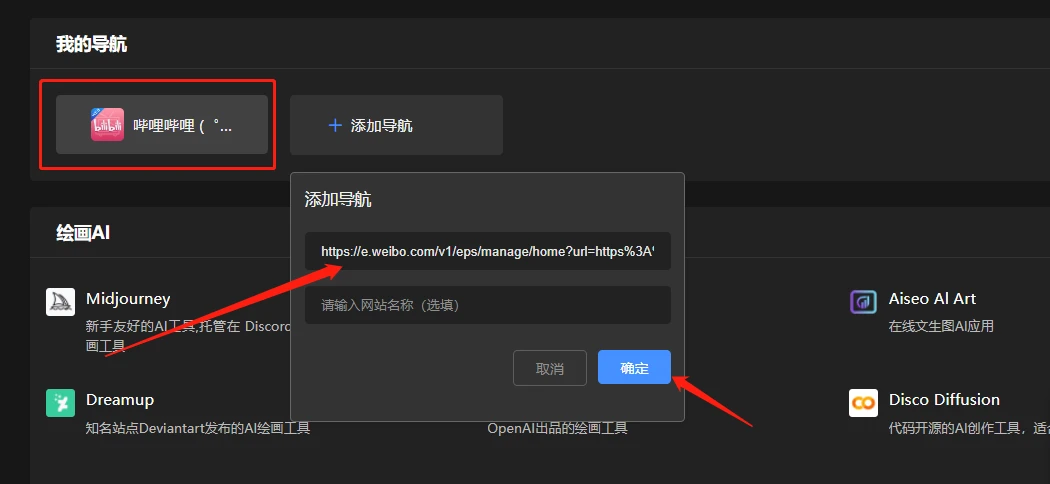Click the Aiseo AI Art icon

tap(863, 302)
